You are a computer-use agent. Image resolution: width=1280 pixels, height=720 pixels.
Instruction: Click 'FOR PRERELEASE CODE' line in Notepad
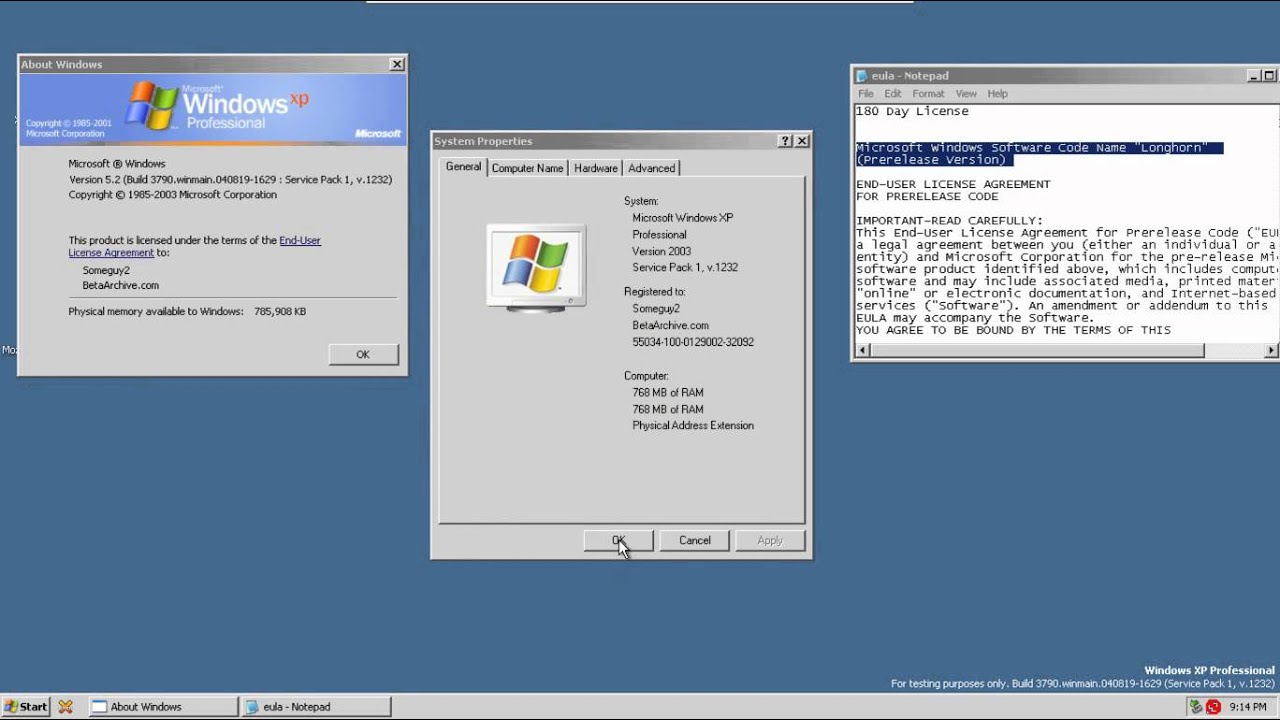pyautogui.click(x=927, y=196)
